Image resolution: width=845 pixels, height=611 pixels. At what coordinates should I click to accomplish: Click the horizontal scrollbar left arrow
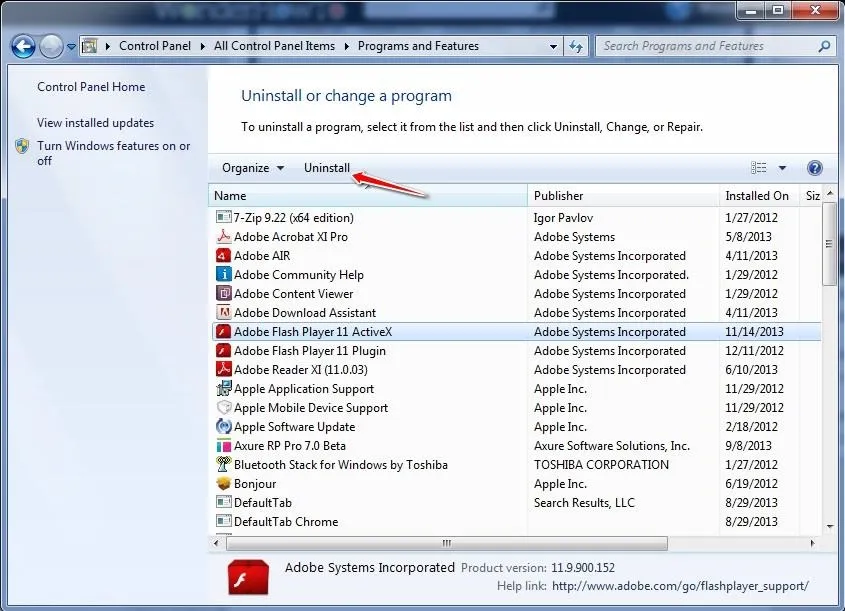pyautogui.click(x=216, y=543)
